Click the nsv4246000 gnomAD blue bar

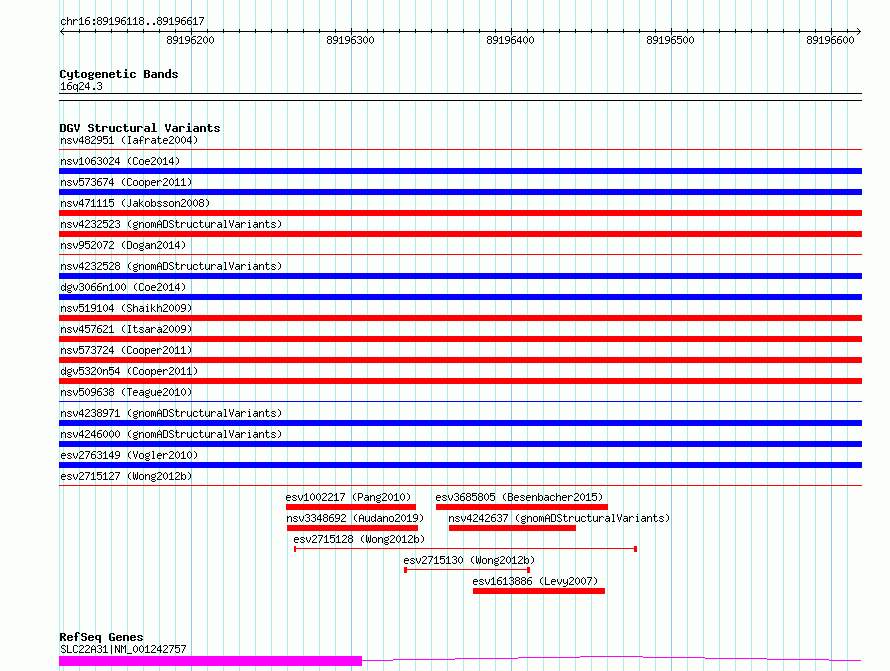coord(460,444)
